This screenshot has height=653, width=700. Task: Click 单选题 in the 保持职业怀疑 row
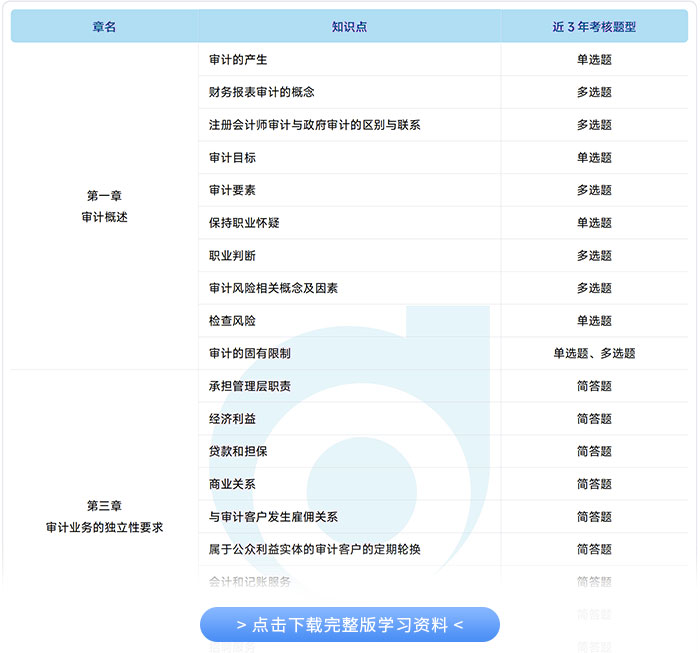coord(594,223)
